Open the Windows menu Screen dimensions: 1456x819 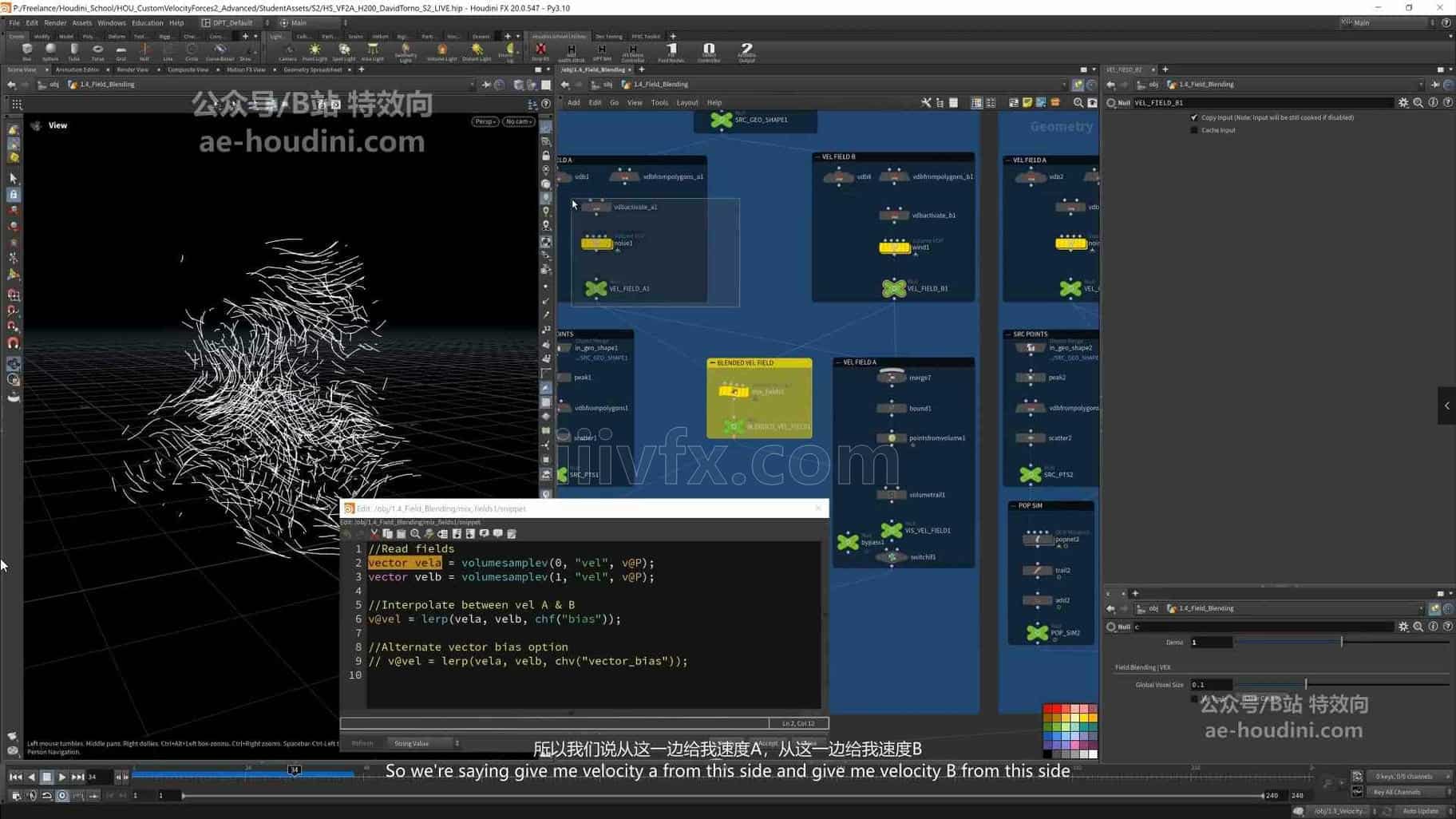[111, 23]
